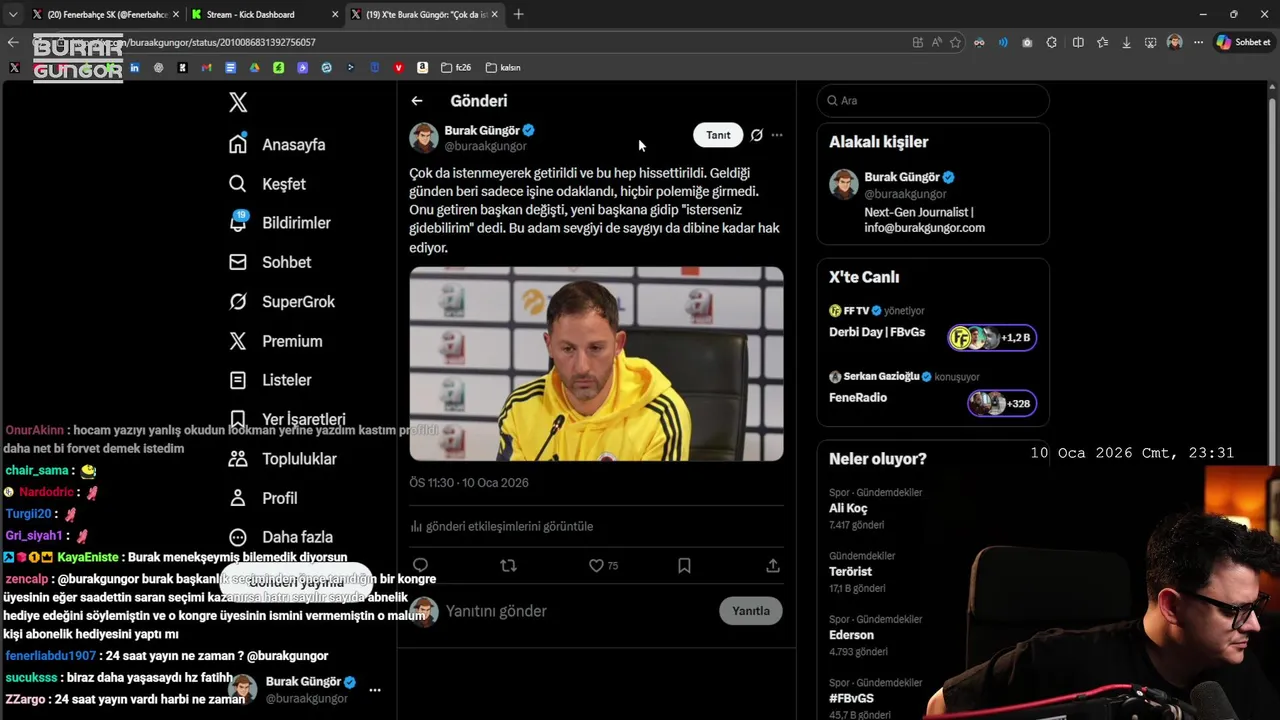Go back with the Gönderi arrow
Image resolution: width=1280 pixels, height=720 pixels.
[x=417, y=101]
